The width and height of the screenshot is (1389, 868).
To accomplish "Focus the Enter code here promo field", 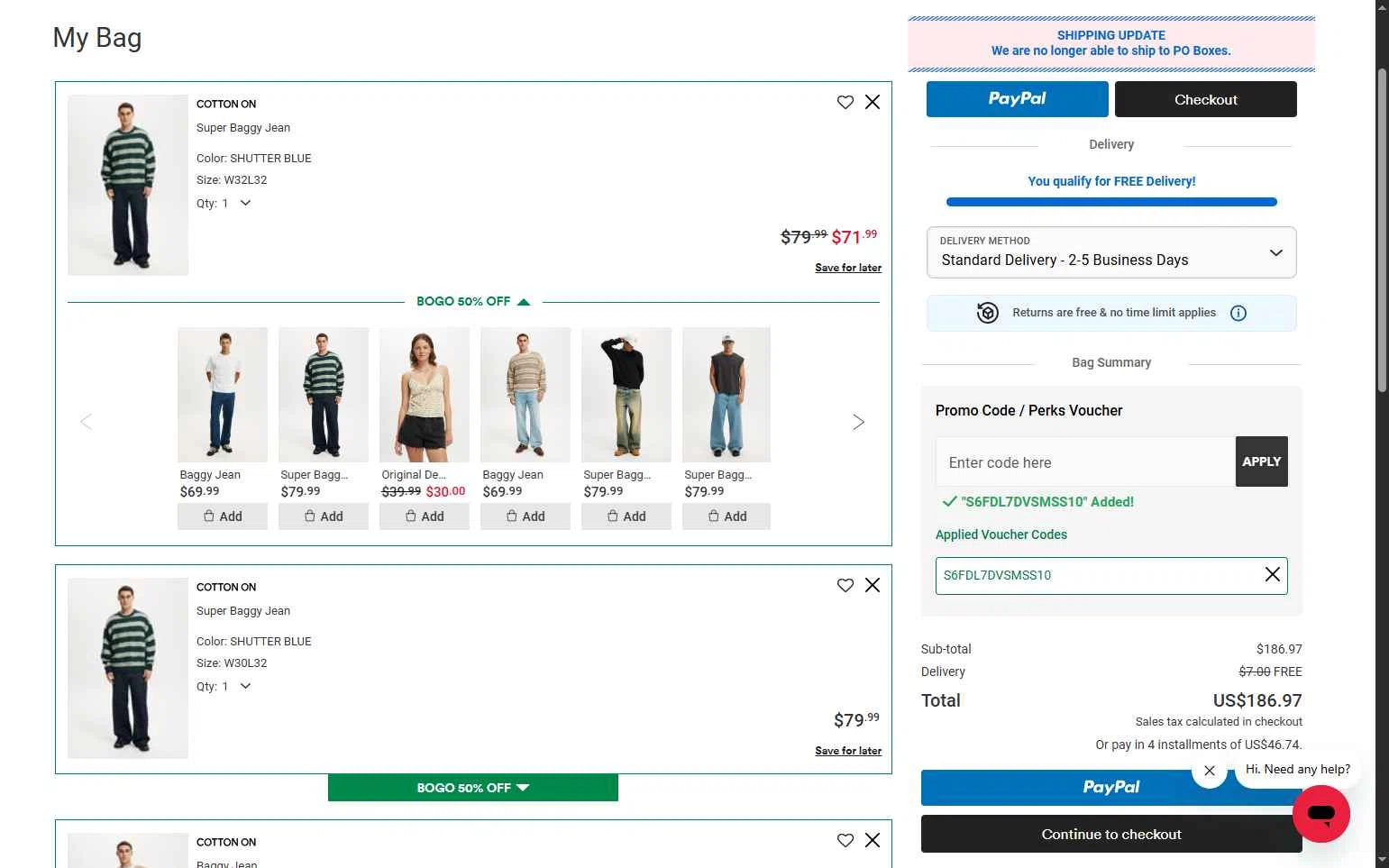I will [x=1085, y=461].
